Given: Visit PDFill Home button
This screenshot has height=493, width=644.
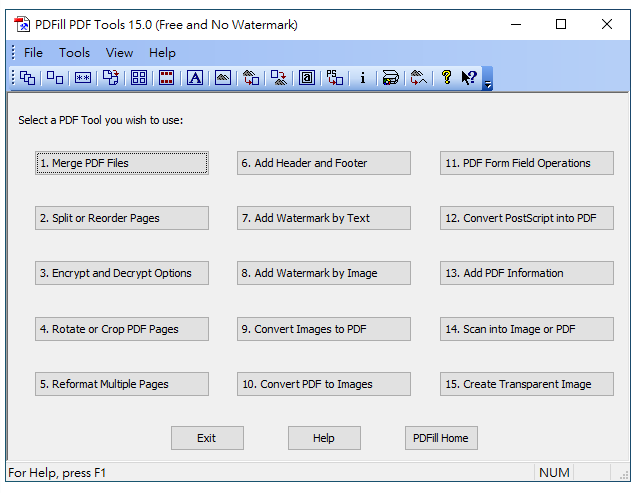Looking at the screenshot, I should (x=442, y=438).
